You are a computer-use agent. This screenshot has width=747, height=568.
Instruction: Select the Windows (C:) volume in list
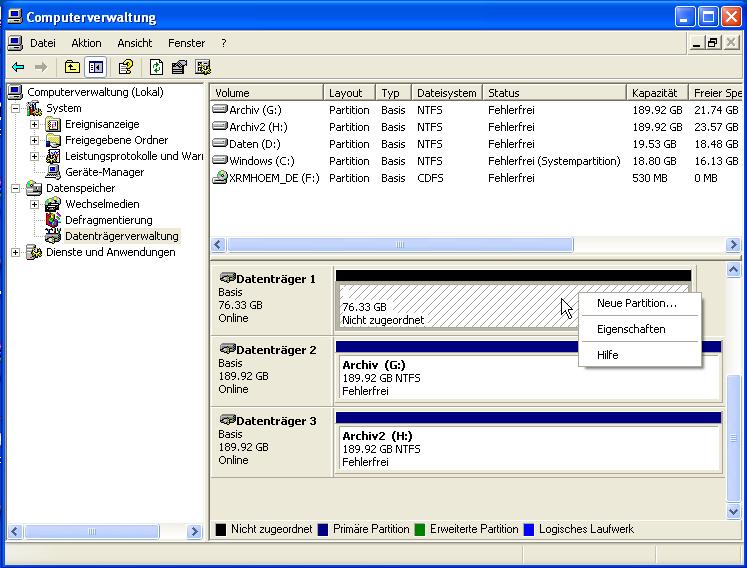pyautogui.click(x=264, y=161)
